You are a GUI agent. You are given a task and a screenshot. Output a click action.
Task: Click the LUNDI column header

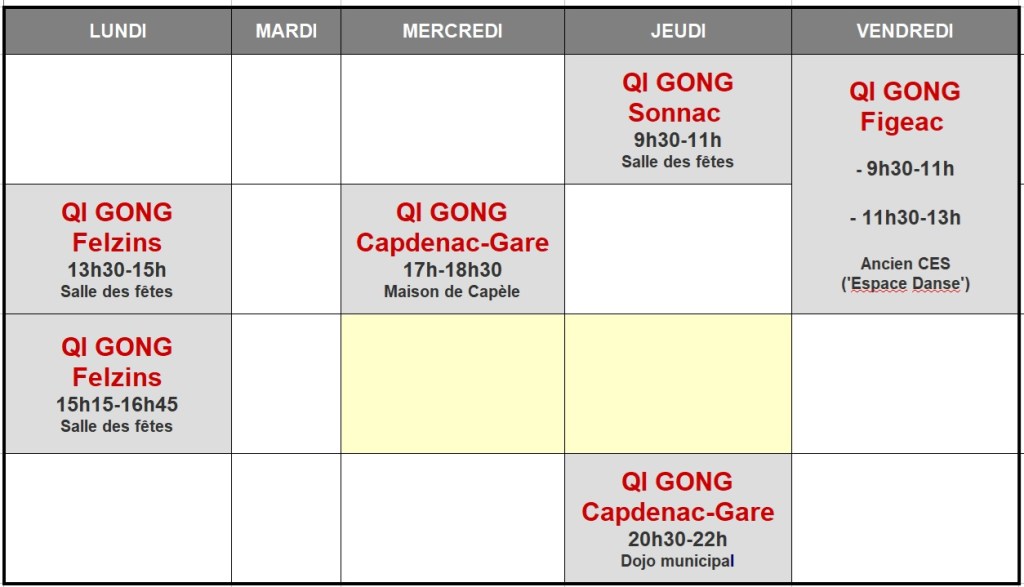coord(117,31)
